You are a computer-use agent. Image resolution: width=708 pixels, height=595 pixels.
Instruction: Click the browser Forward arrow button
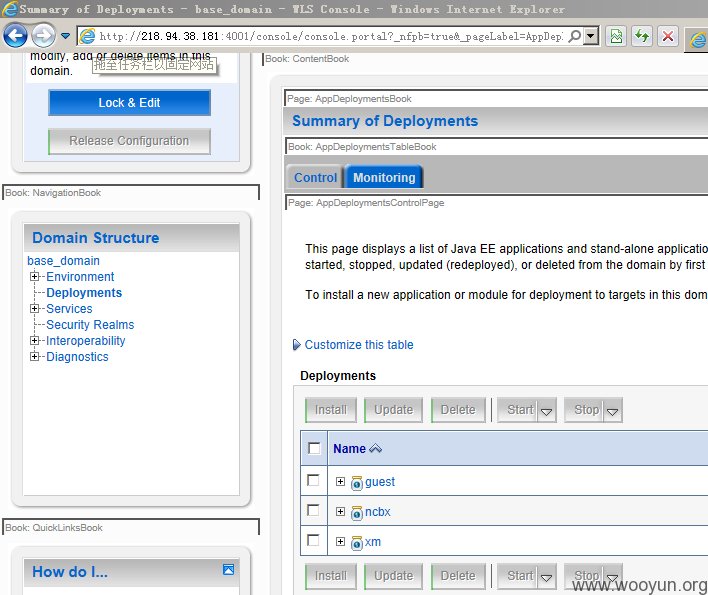point(43,35)
